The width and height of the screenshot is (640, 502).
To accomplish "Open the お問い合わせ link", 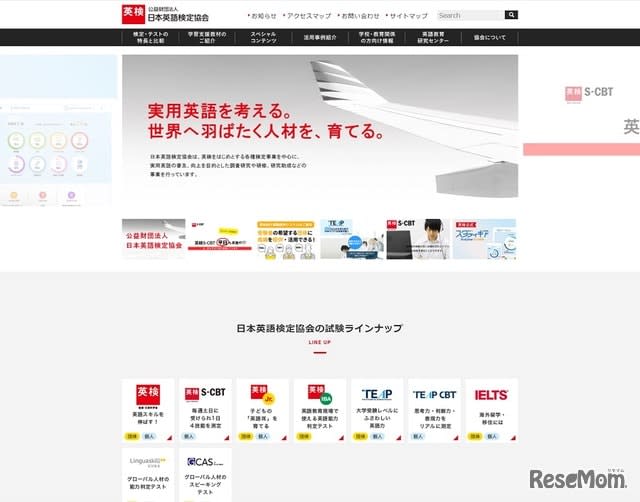I will click(359, 16).
